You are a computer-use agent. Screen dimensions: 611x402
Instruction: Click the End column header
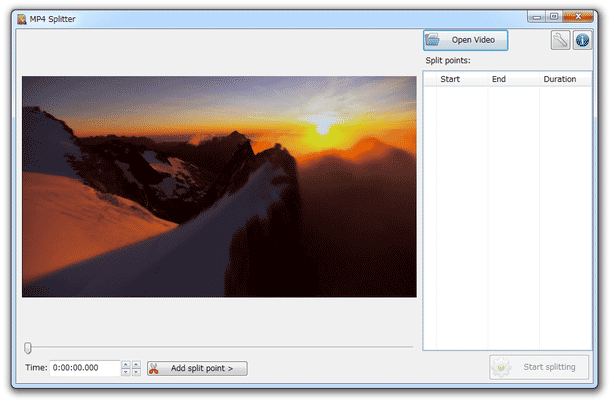point(513,79)
